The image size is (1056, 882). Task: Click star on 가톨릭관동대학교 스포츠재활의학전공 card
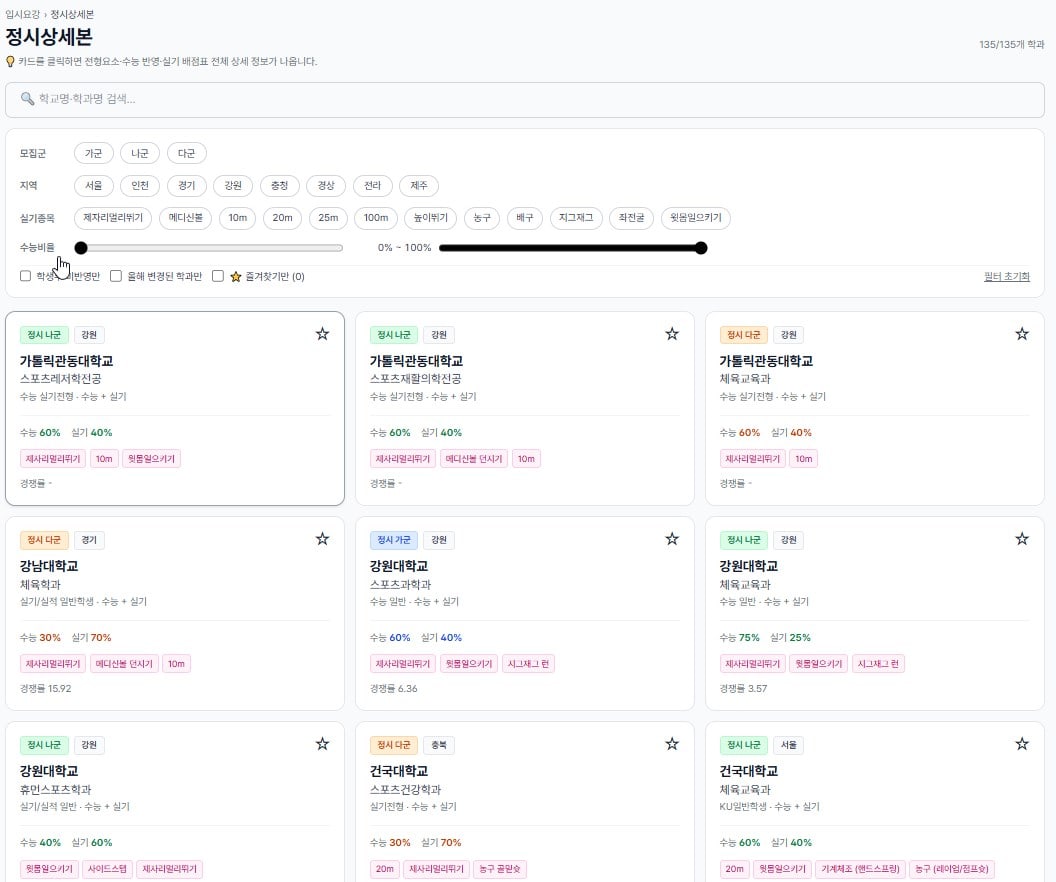pos(671,334)
